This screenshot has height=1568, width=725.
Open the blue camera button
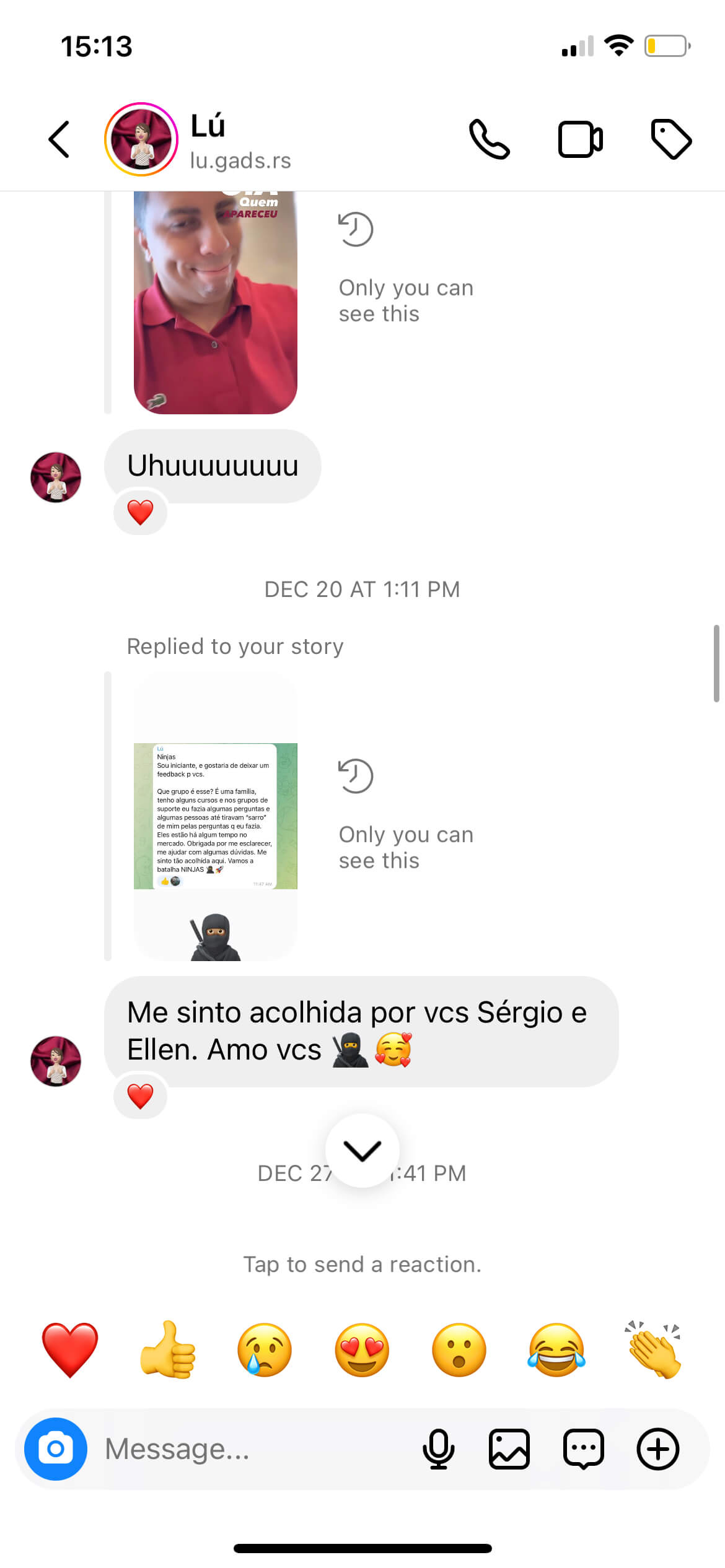[56, 1449]
